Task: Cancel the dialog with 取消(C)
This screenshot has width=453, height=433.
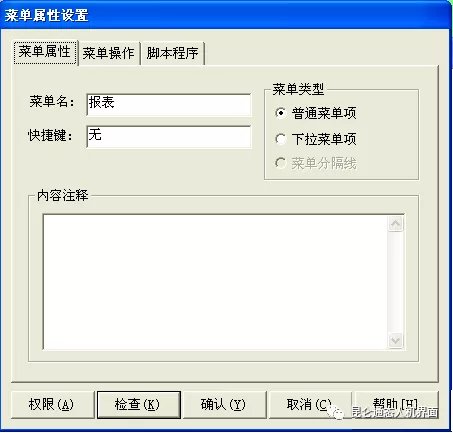Action: click(310, 405)
